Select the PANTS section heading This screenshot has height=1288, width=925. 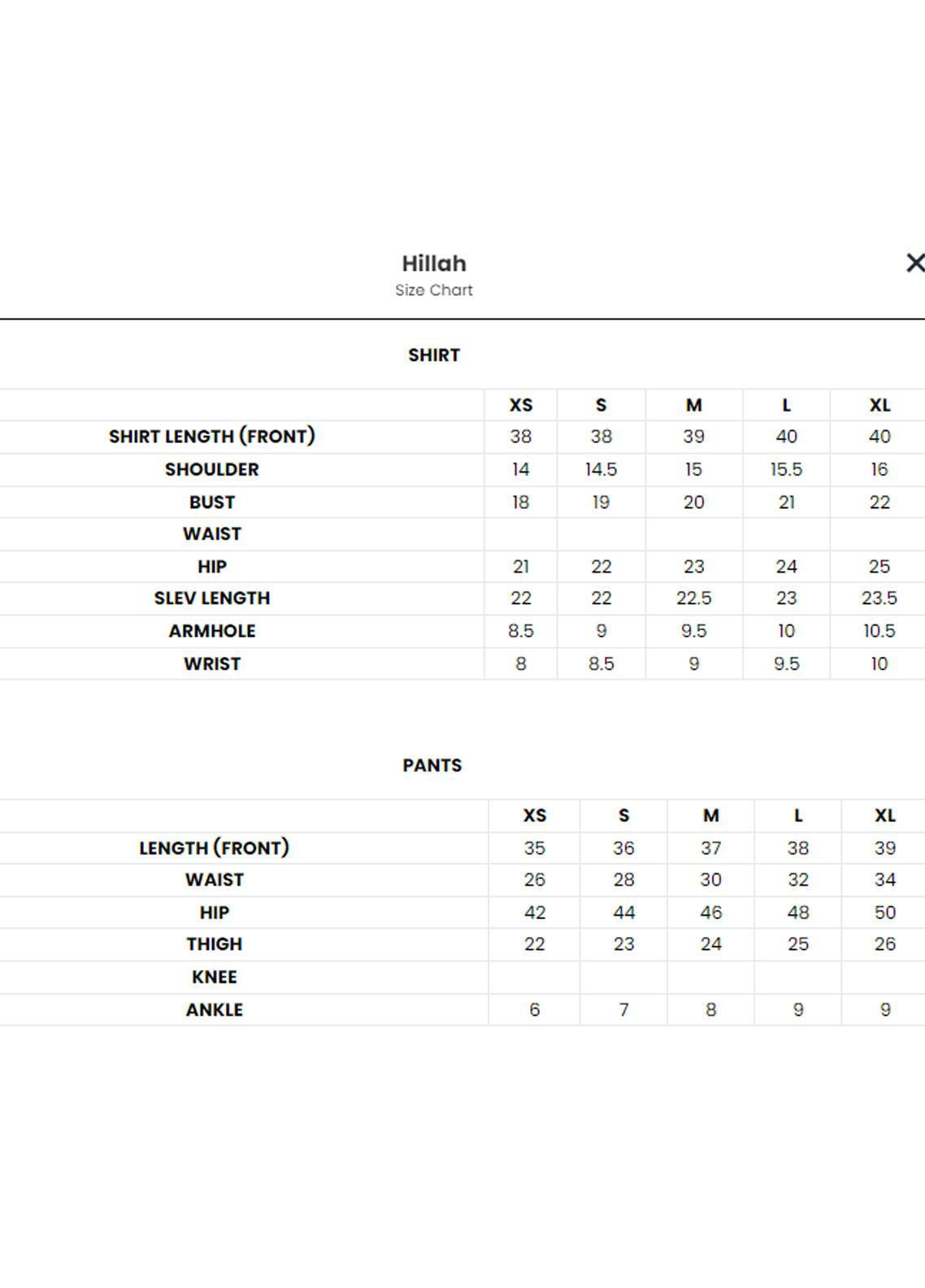pyautogui.click(x=432, y=765)
